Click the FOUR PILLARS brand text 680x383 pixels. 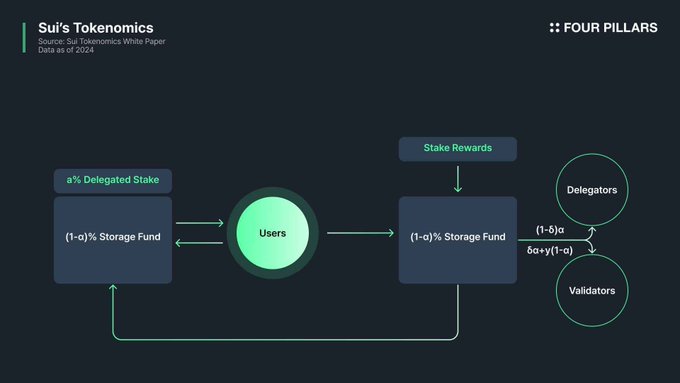coord(610,28)
